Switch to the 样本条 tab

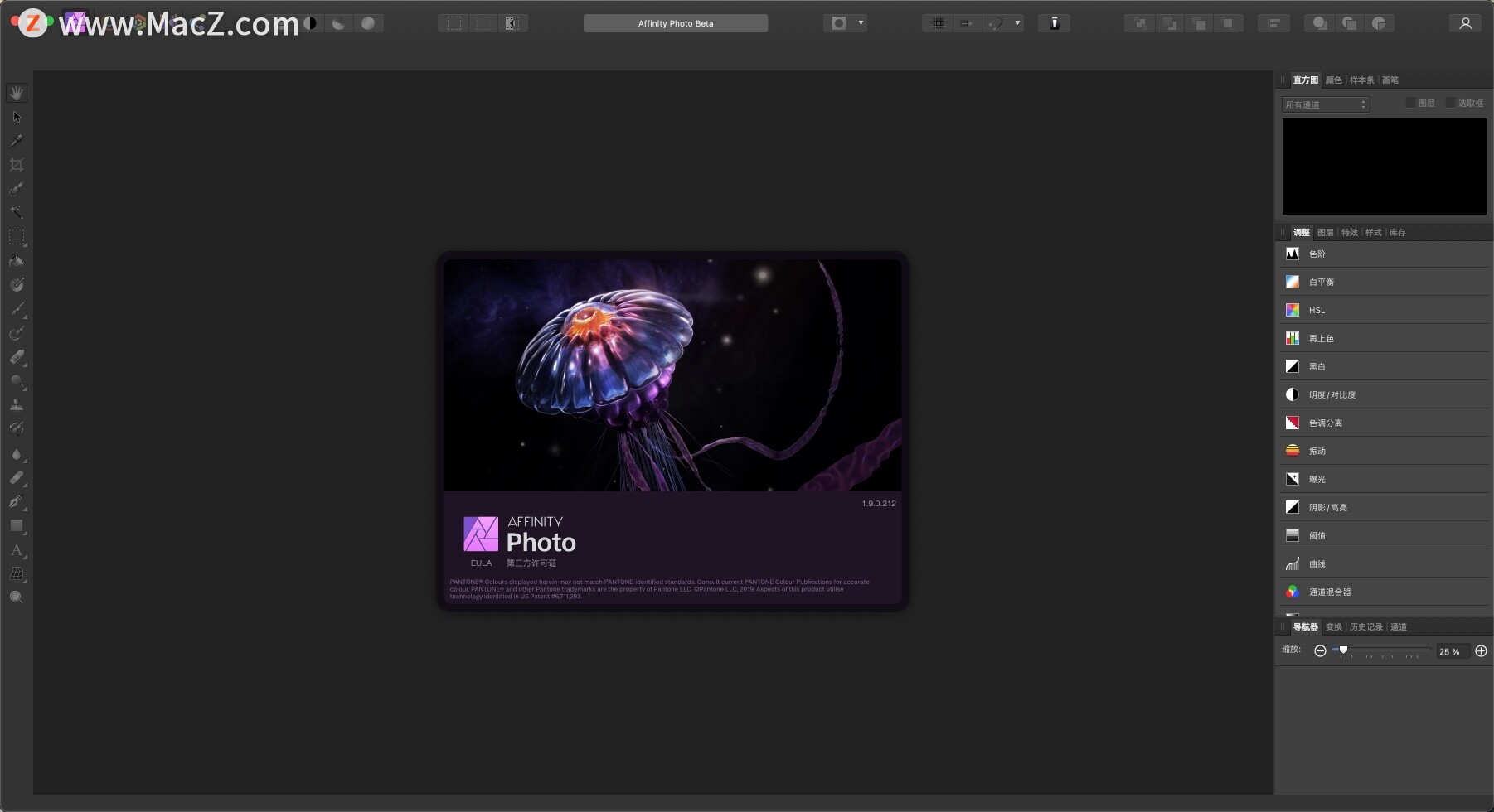tap(1361, 80)
